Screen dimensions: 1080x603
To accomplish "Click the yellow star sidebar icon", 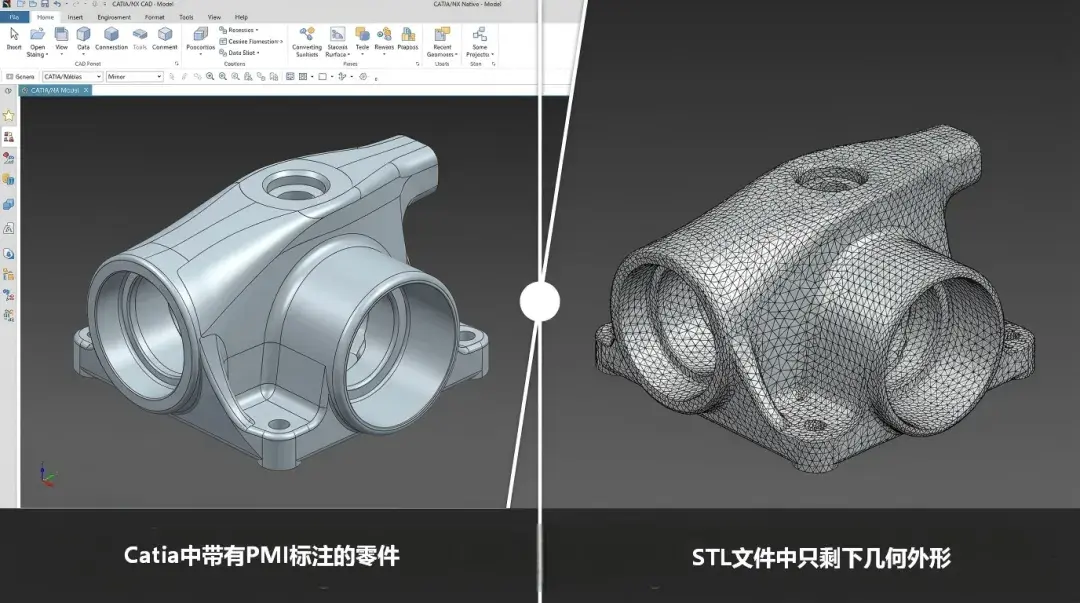I will pyautogui.click(x=9, y=115).
